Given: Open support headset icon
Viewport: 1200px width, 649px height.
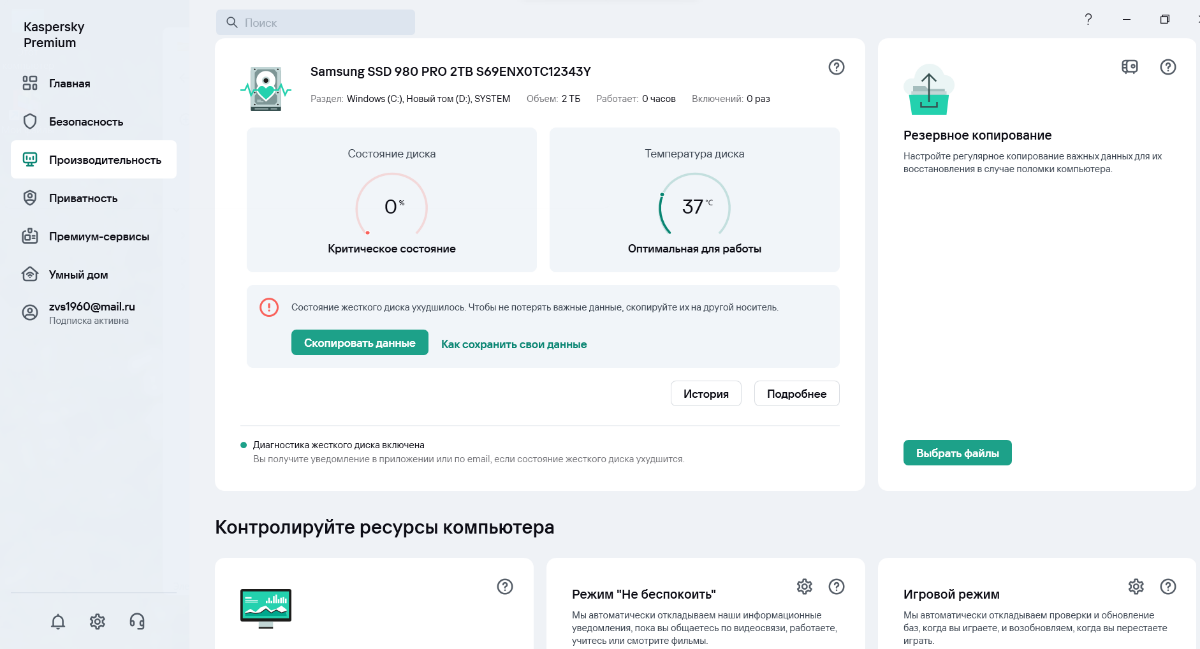Looking at the screenshot, I should (x=137, y=621).
